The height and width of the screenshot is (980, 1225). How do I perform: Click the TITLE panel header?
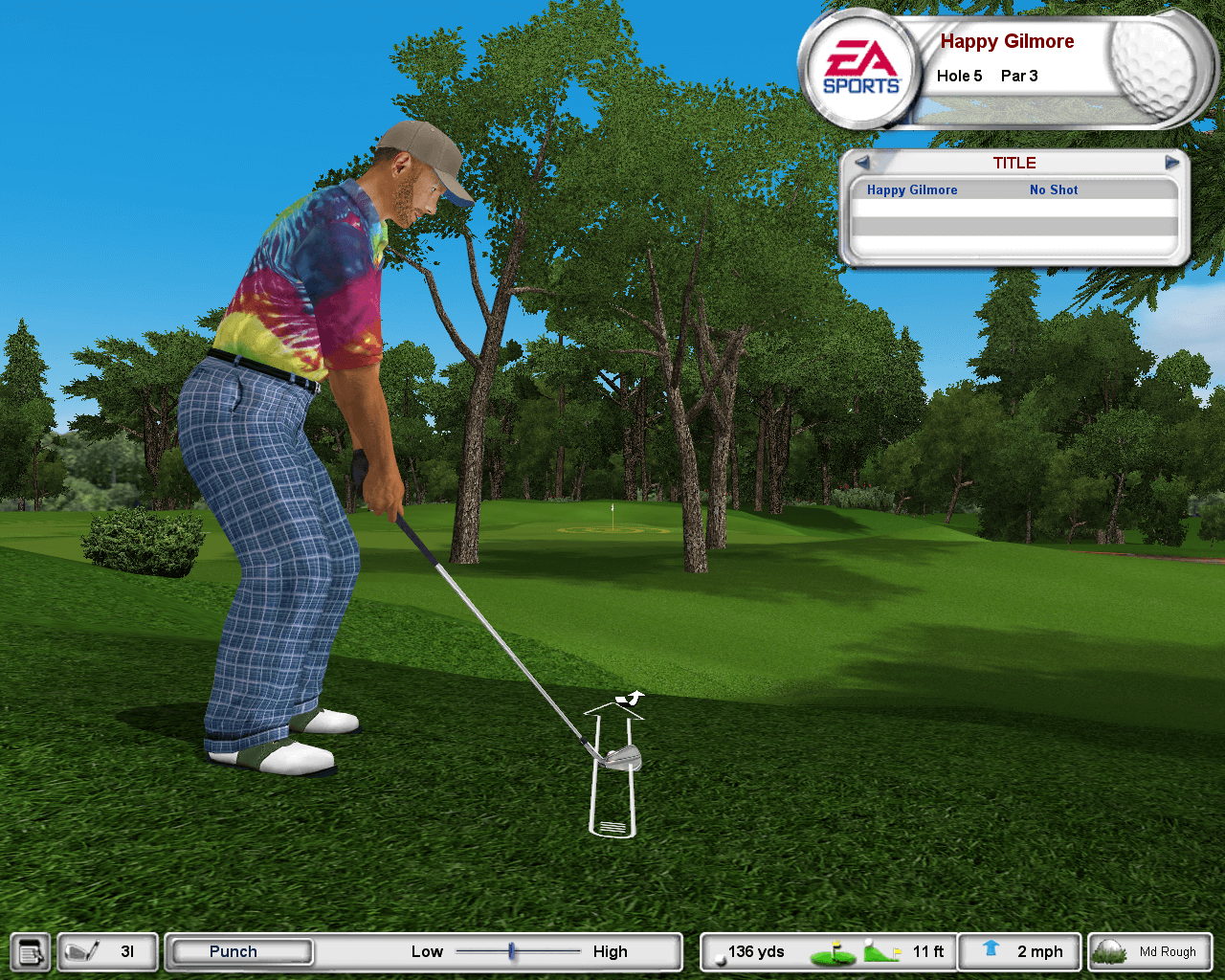[1014, 163]
